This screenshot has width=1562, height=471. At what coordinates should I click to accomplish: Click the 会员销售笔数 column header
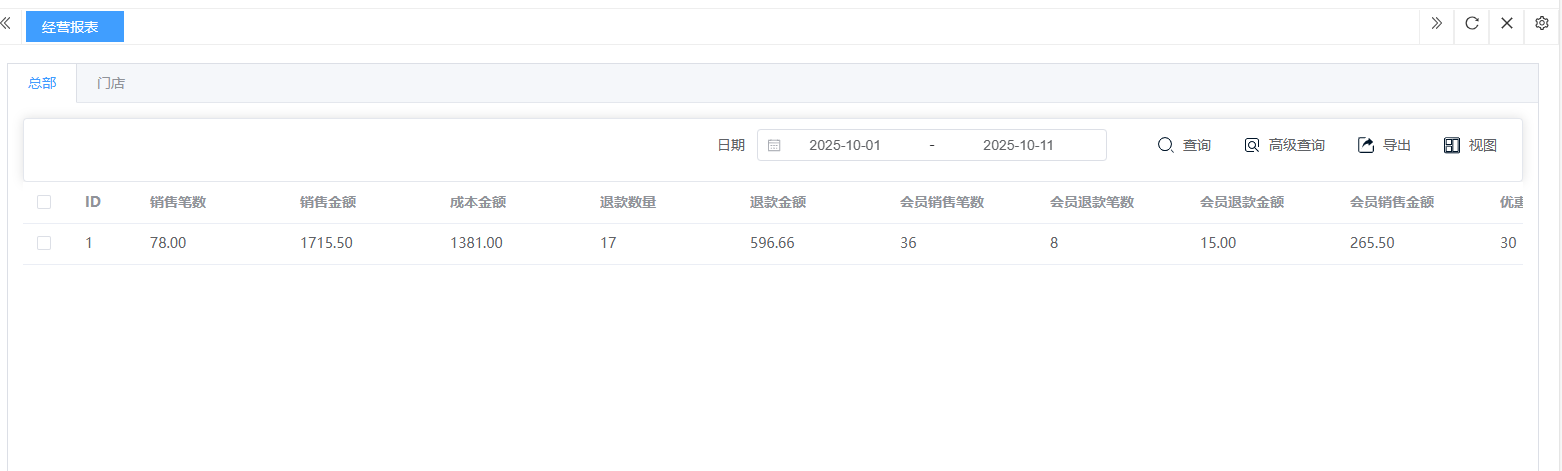pyautogui.click(x=942, y=202)
